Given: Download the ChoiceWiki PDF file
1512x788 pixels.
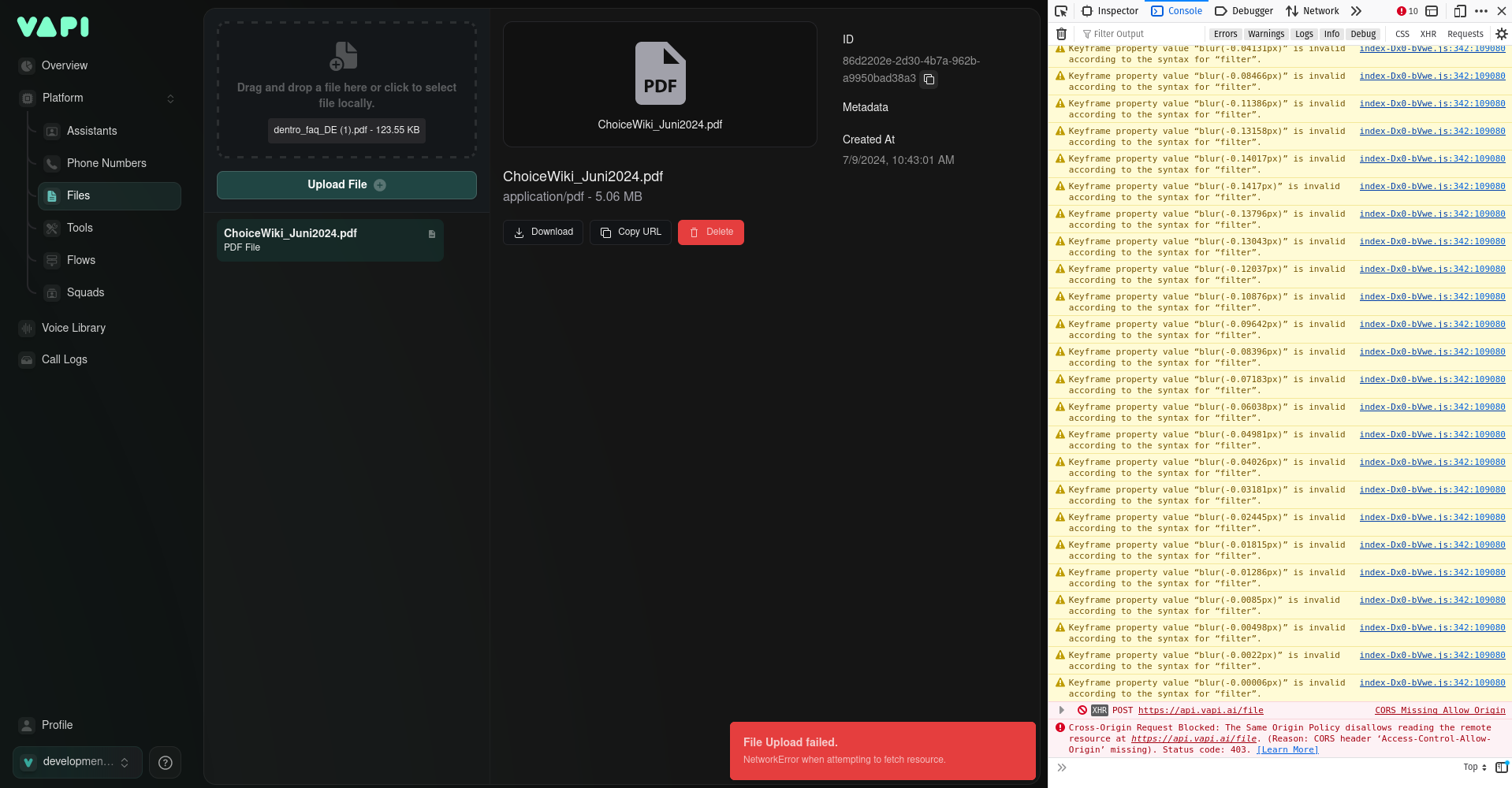Looking at the screenshot, I should [x=543, y=232].
